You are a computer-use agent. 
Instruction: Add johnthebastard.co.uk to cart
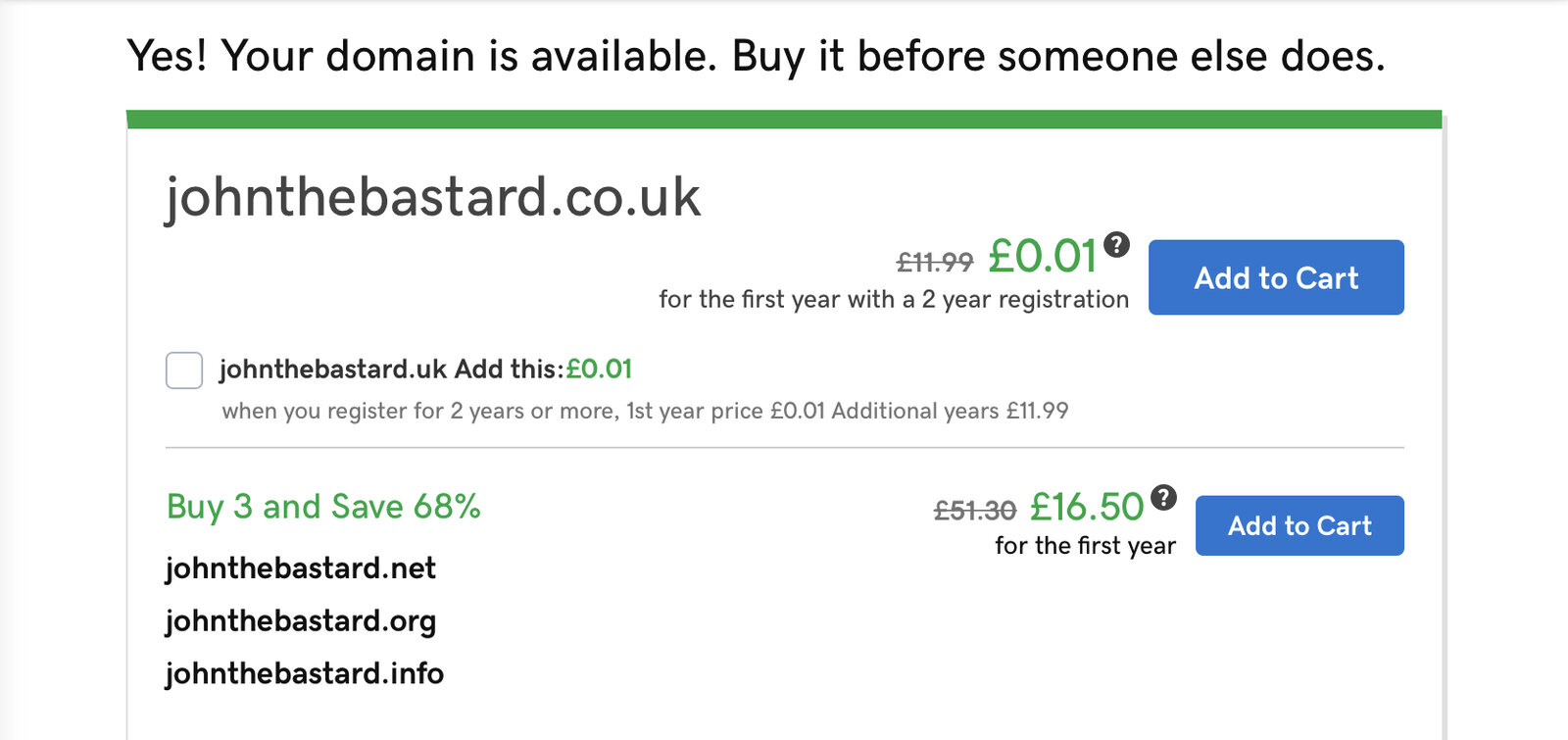point(1275,277)
